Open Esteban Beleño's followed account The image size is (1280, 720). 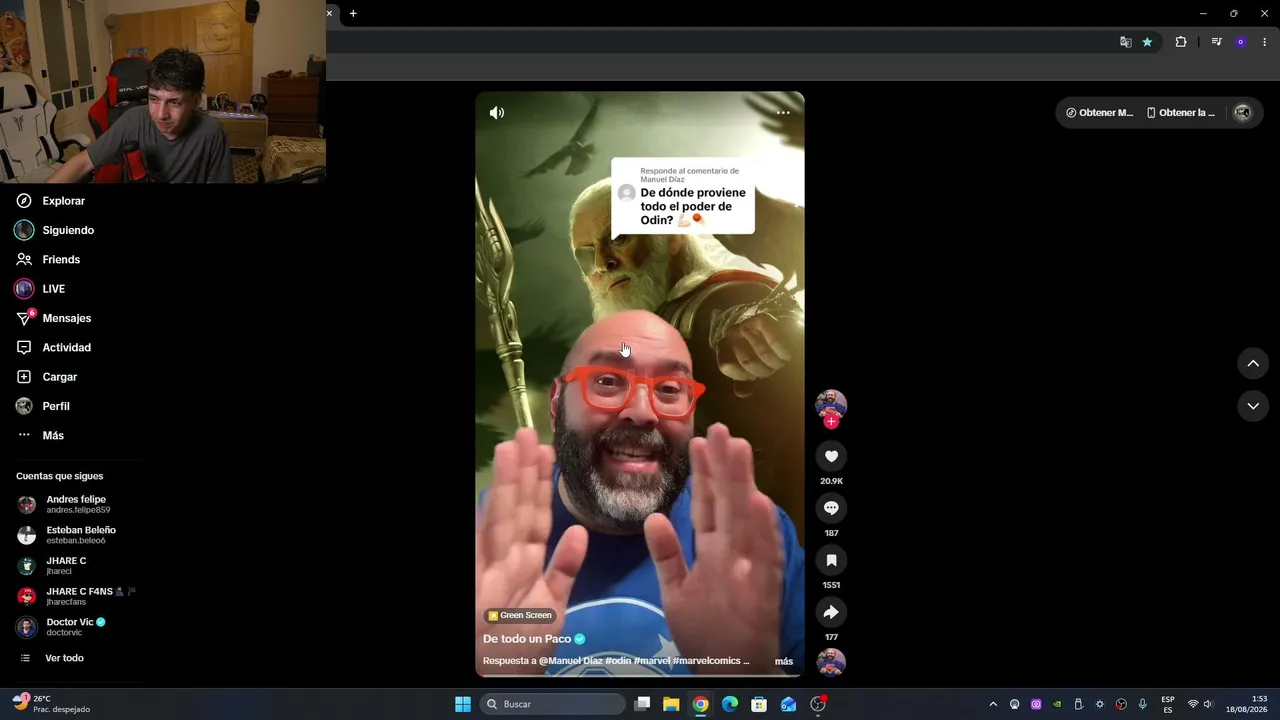tap(67, 535)
